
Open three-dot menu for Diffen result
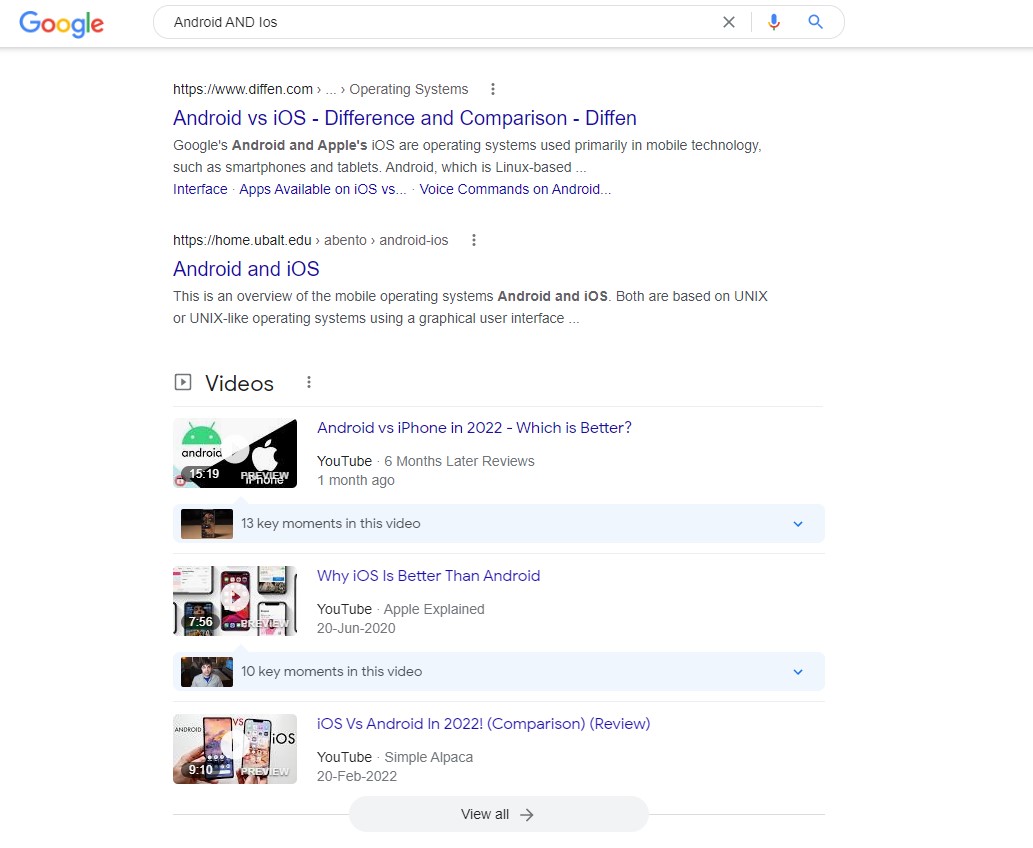click(493, 89)
